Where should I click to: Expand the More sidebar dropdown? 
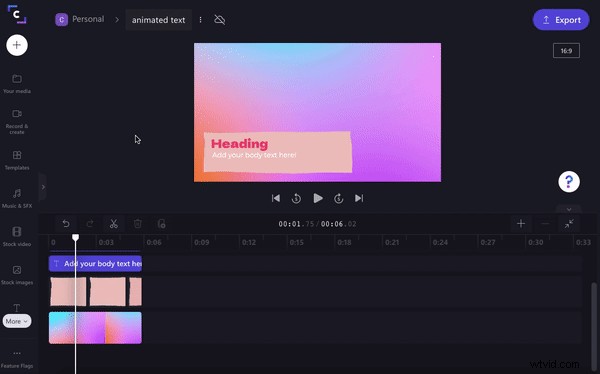(x=17, y=321)
